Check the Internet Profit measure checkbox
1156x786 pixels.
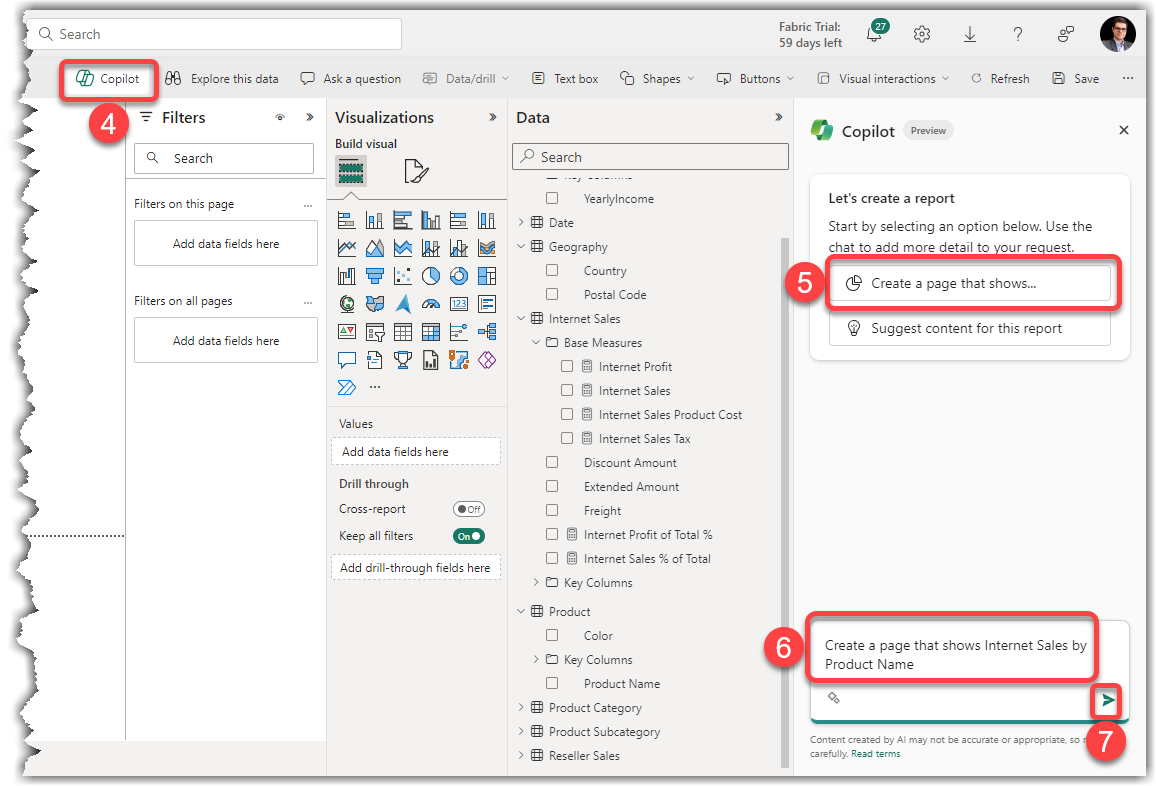click(x=567, y=367)
